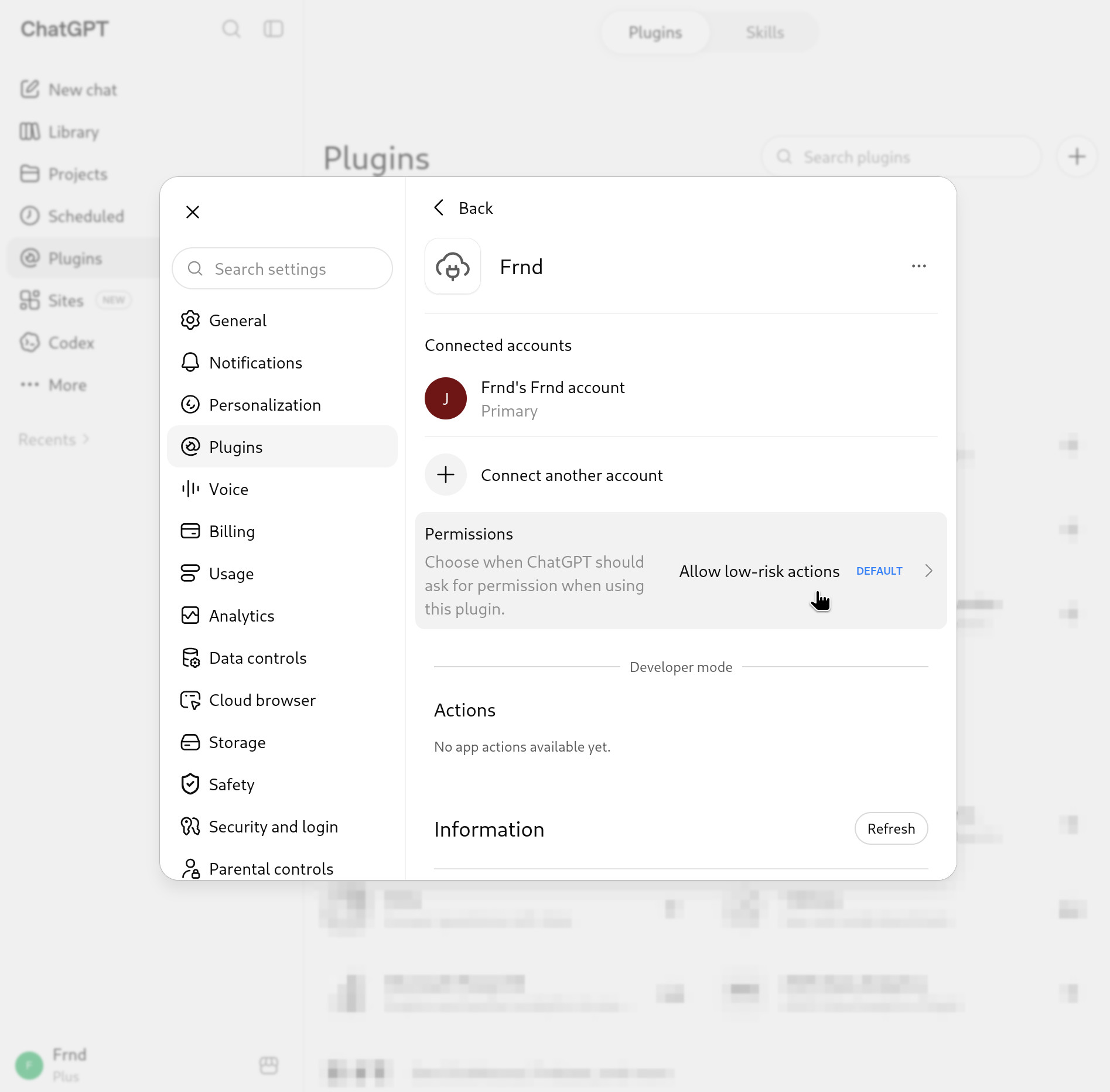Click the DEFAULT badge in Permissions
The width and height of the screenshot is (1110, 1092).
[879, 571]
